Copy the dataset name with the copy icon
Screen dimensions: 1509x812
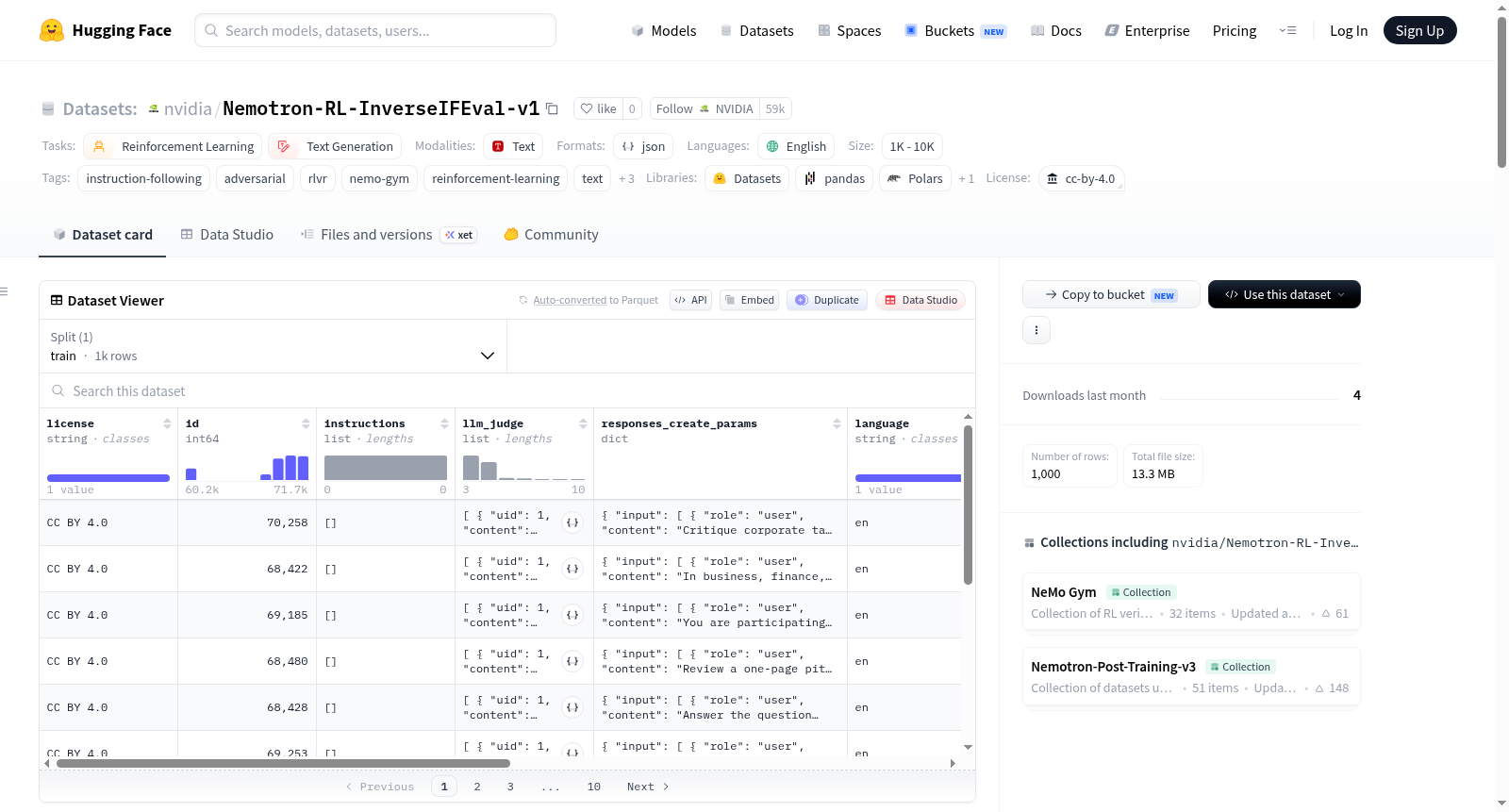pos(553,108)
